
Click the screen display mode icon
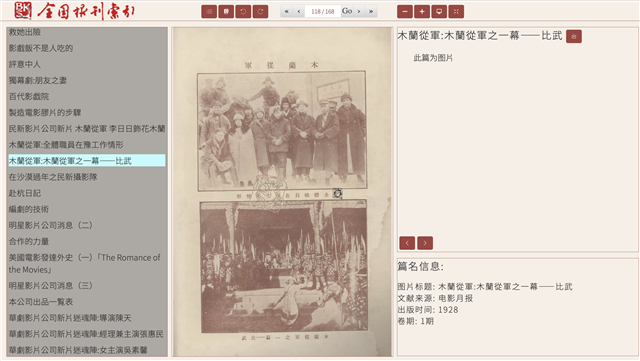(x=439, y=11)
